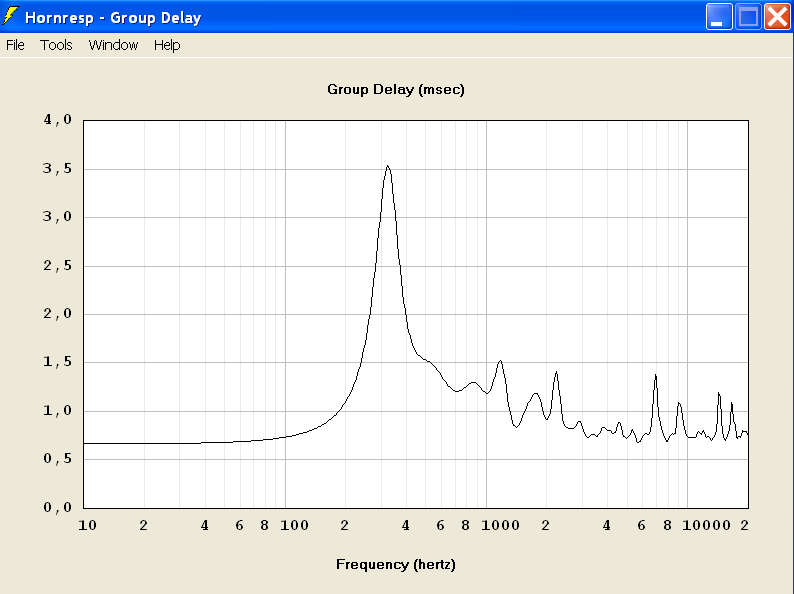Click the 3,0 value on the vertical axis
This screenshot has height=594, width=794.
point(58,217)
